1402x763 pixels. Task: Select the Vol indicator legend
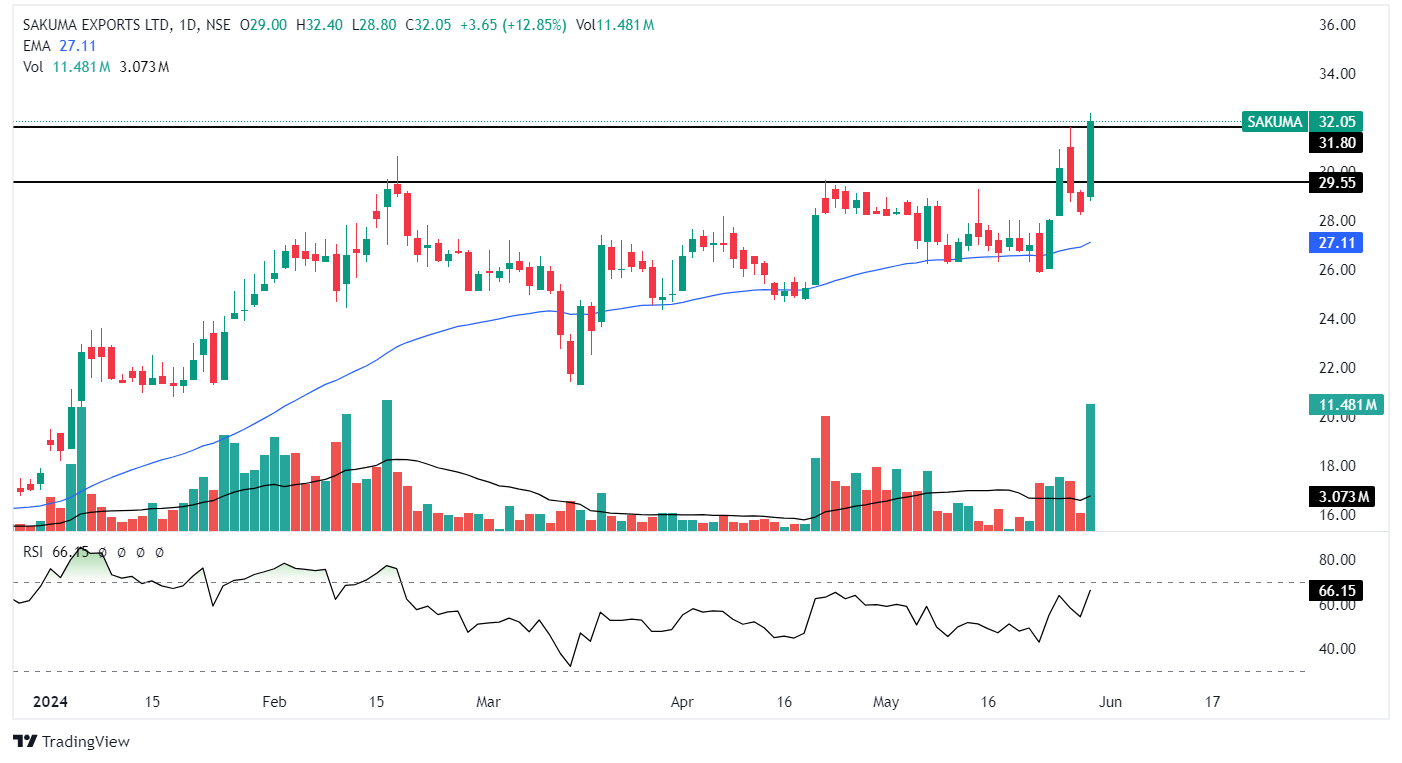pos(33,67)
